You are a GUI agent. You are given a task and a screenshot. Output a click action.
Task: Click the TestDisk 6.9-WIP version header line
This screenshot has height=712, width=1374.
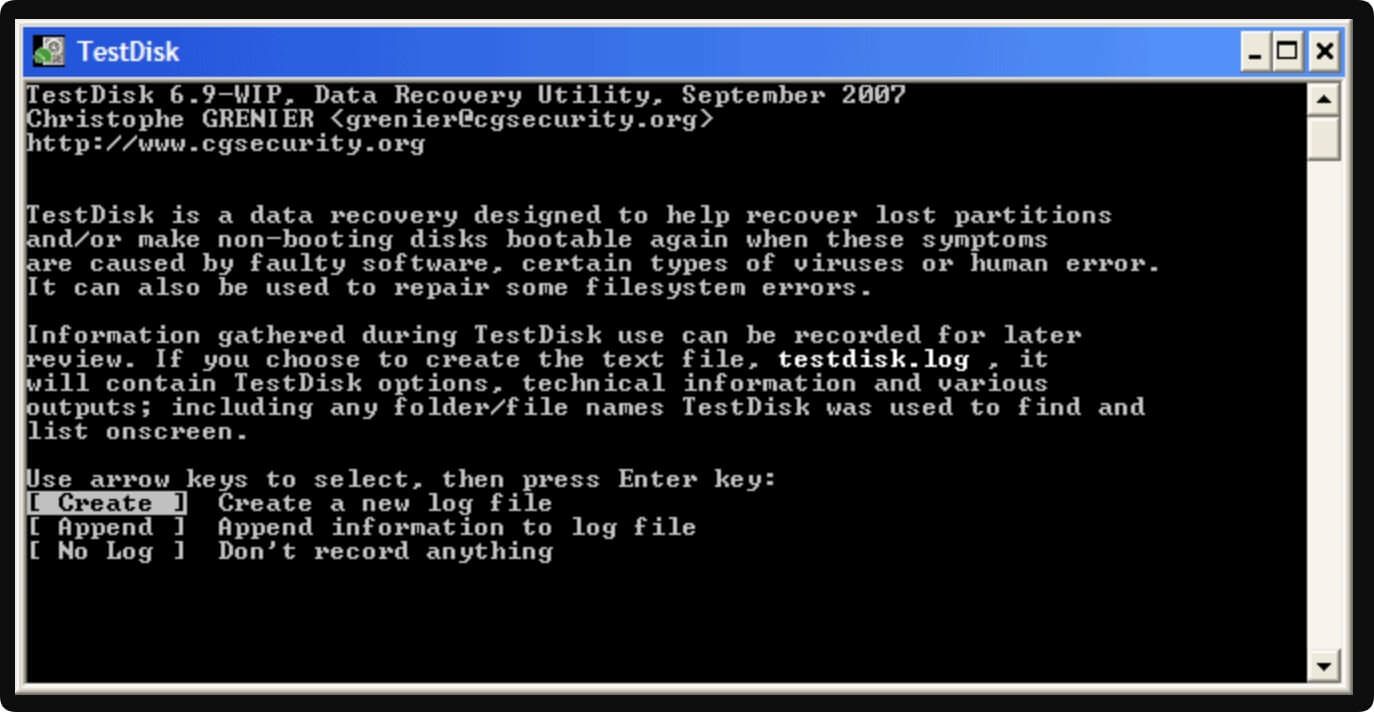click(x=466, y=96)
